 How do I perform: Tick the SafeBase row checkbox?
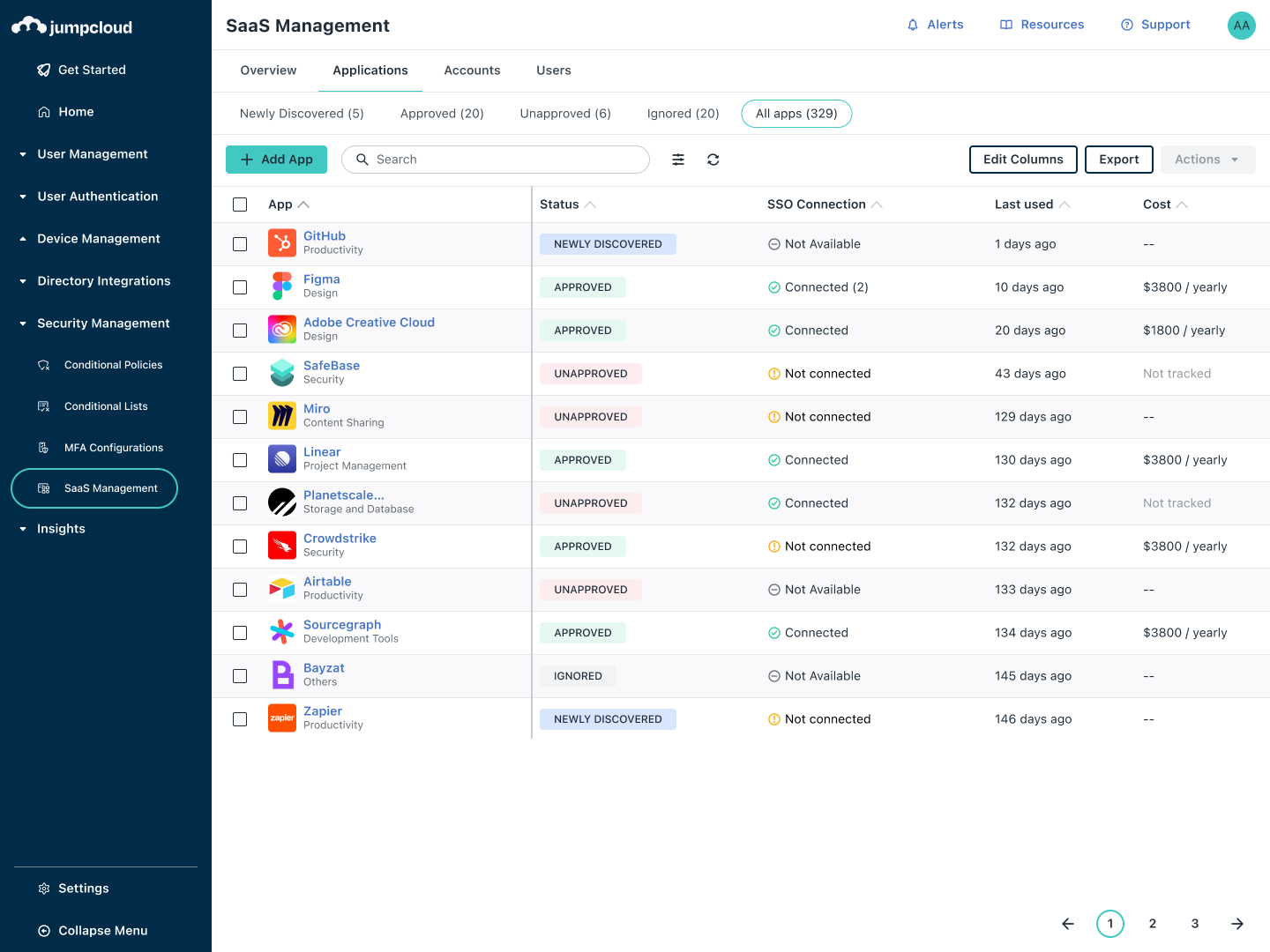click(240, 374)
